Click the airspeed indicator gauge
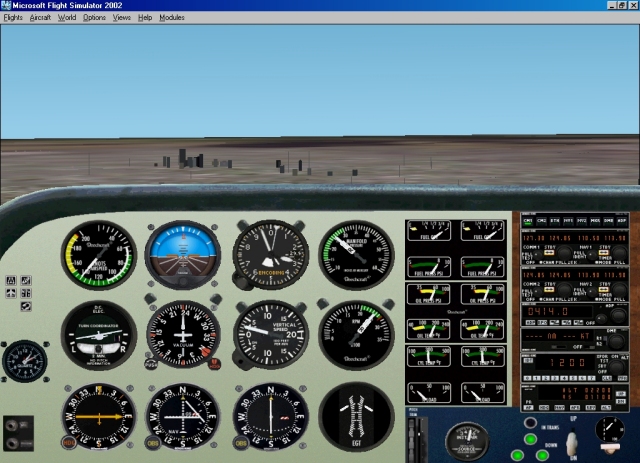This screenshot has height=463, width=640. (99, 255)
